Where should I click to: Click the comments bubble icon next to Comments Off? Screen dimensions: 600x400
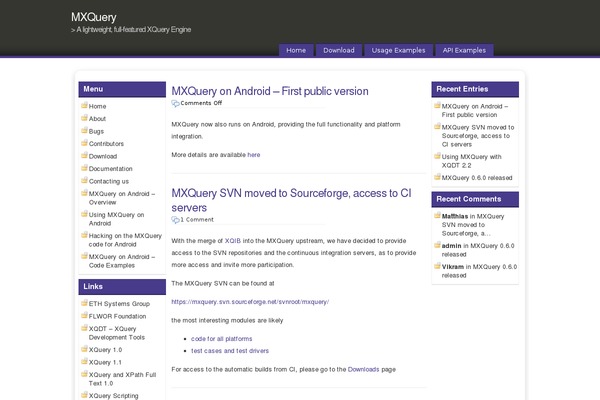(175, 103)
